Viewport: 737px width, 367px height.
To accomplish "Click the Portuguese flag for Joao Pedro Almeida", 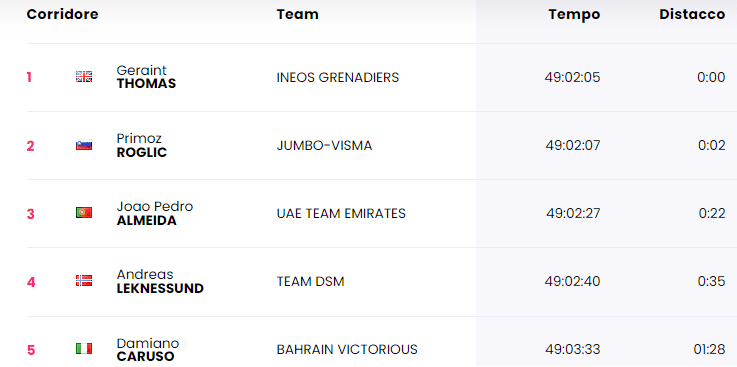I will coord(84,213).
